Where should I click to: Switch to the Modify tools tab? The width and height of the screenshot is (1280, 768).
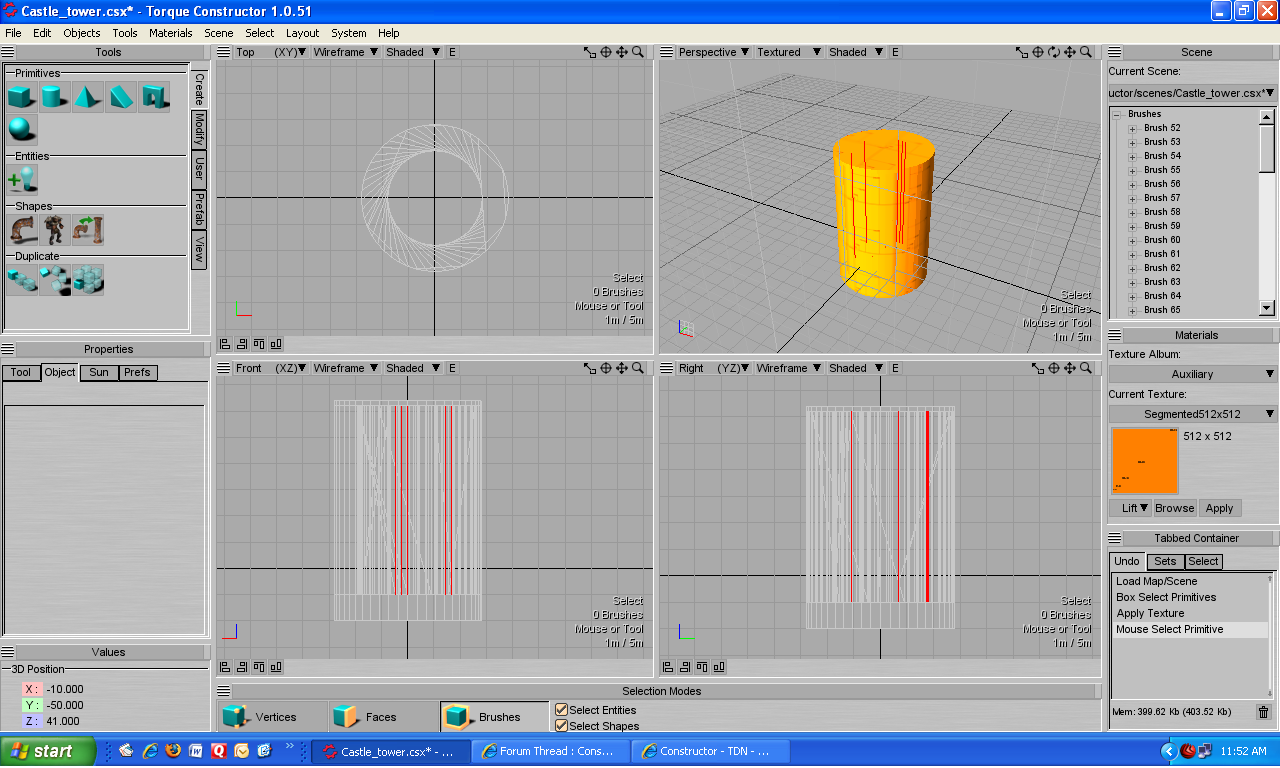coord(199,129)
